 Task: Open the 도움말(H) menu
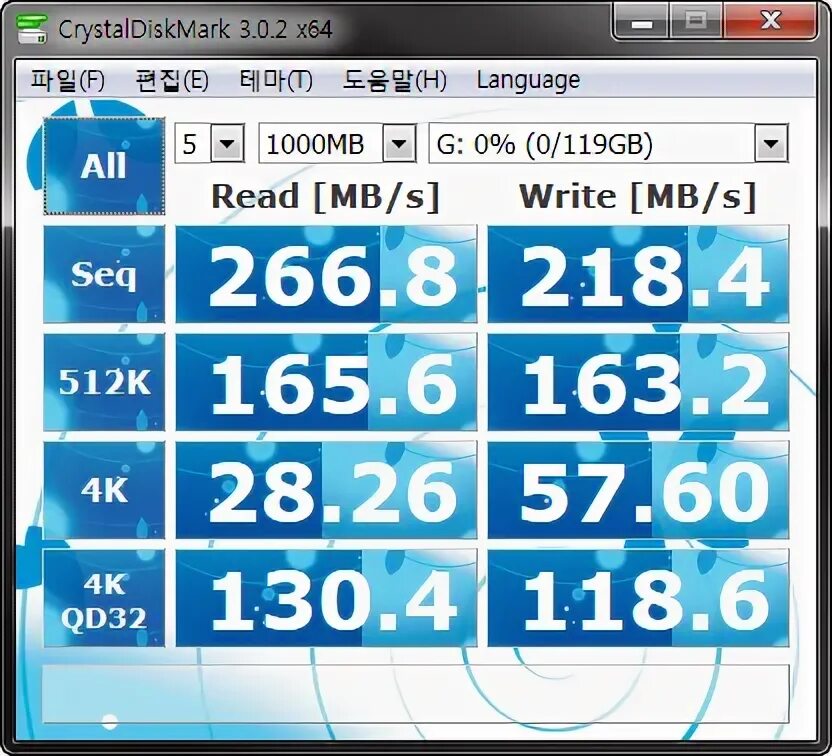395,81
